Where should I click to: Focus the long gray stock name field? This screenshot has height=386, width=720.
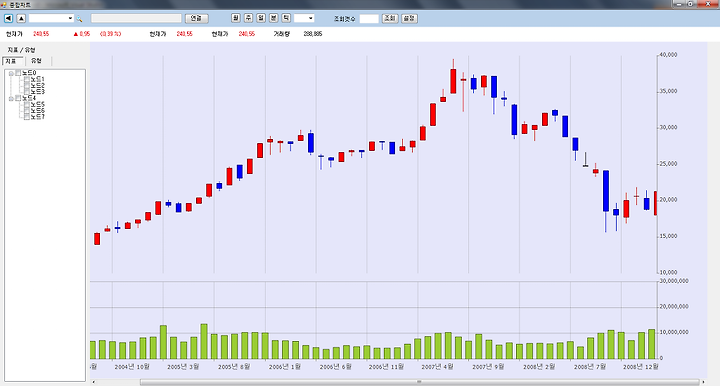pos(136,18)
